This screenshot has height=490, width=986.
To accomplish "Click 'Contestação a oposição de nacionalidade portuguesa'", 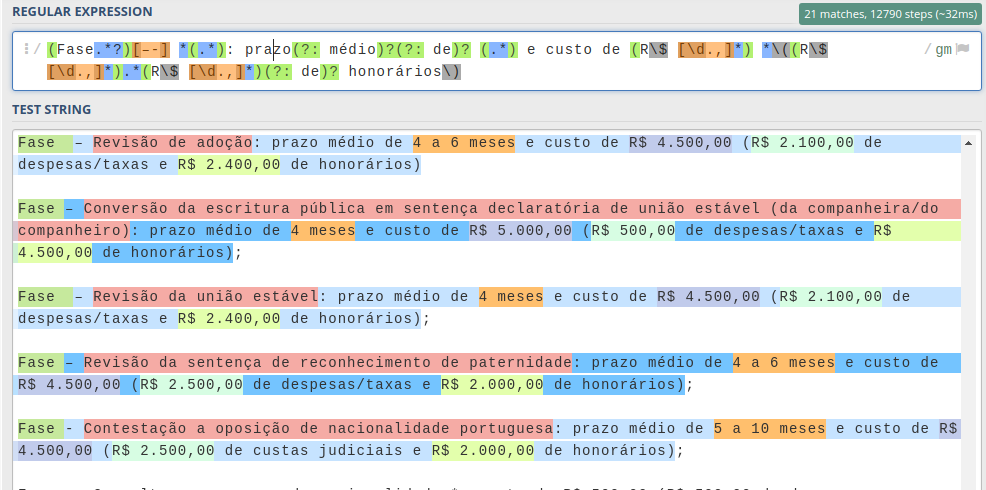I will 318,428.
